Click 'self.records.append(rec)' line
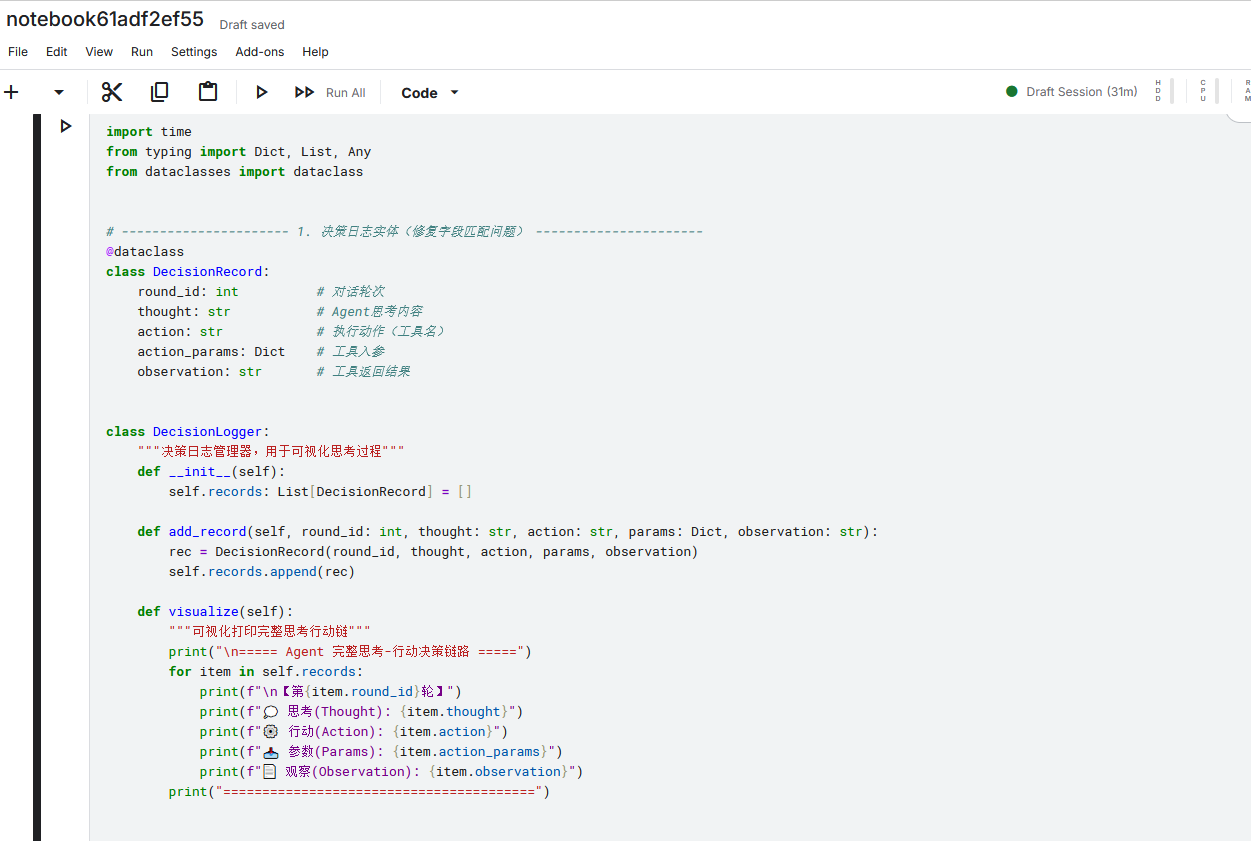This screenshot has width=1251, height=841. (262, 571)
